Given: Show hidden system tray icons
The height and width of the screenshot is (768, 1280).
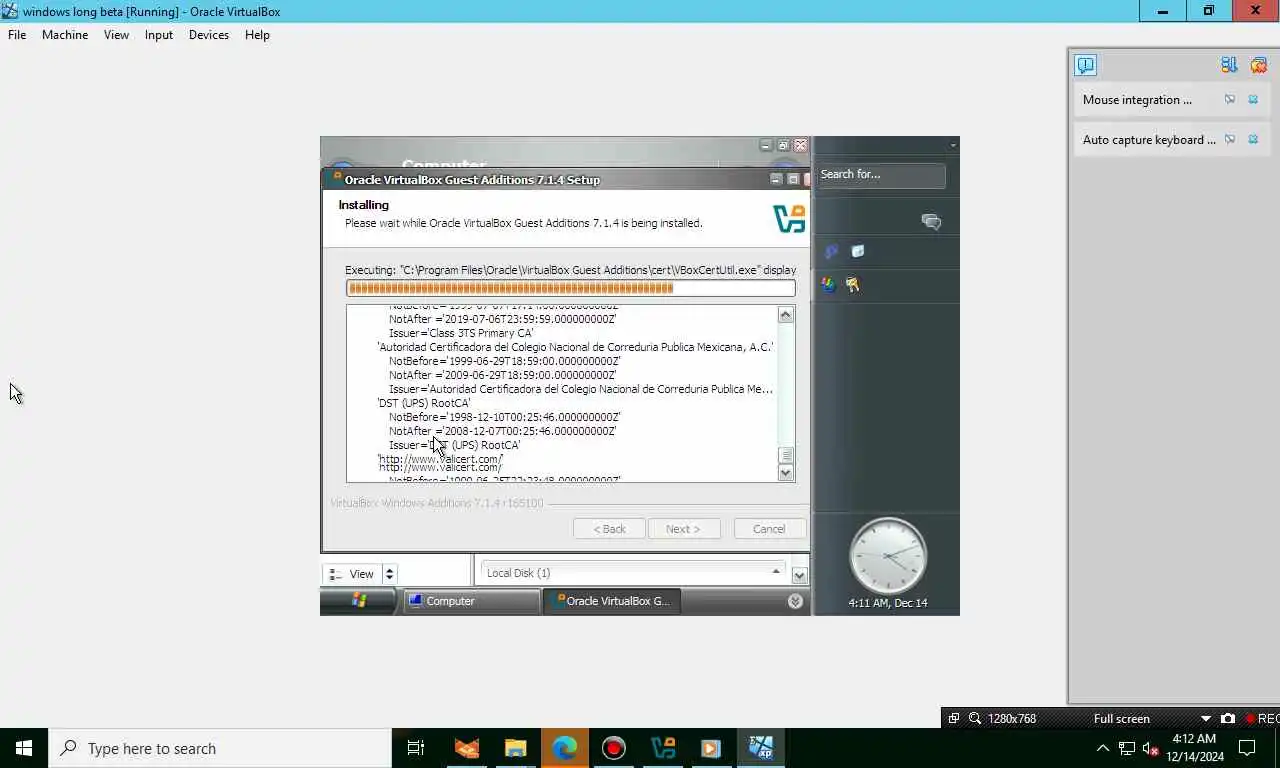Looking at the screenshot, I should click(x=1102, y=748).
